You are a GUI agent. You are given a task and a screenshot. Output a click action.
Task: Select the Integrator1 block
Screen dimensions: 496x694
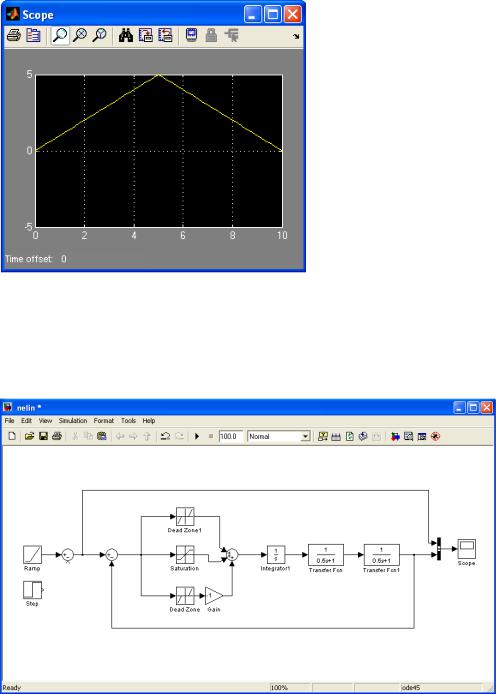(276, 555)
